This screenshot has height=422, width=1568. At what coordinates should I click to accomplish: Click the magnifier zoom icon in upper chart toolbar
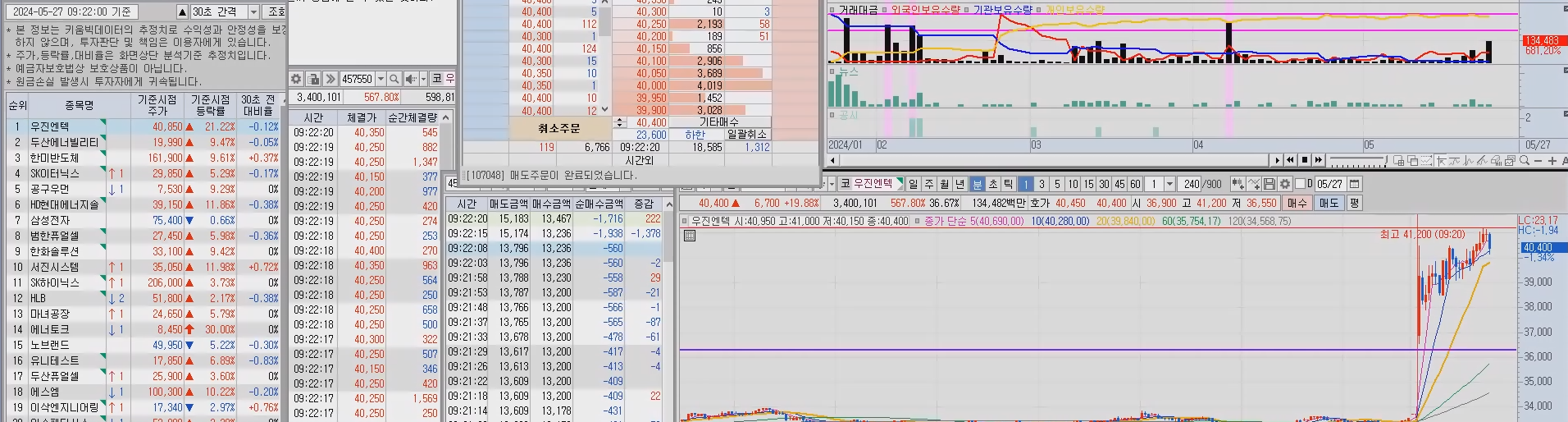[x=1525, y=160]
